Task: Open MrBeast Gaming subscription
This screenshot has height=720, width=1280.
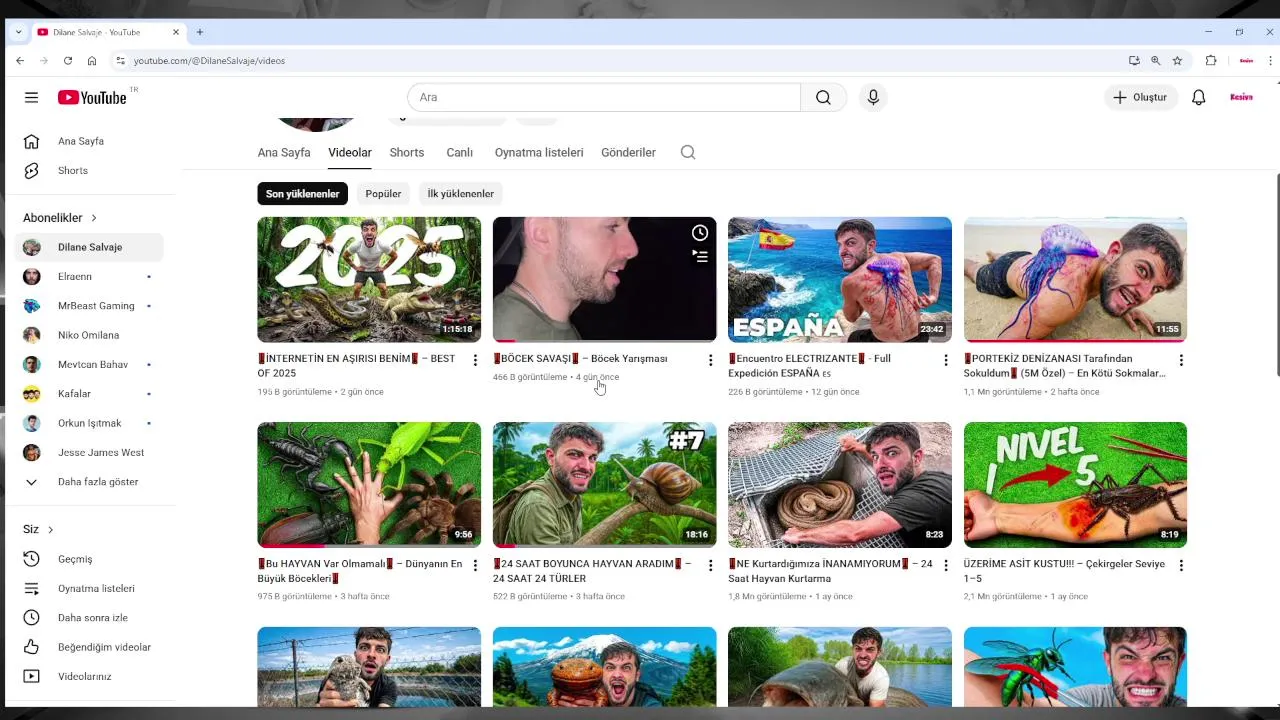Action: pyautogui.click(x=90, y=306)
